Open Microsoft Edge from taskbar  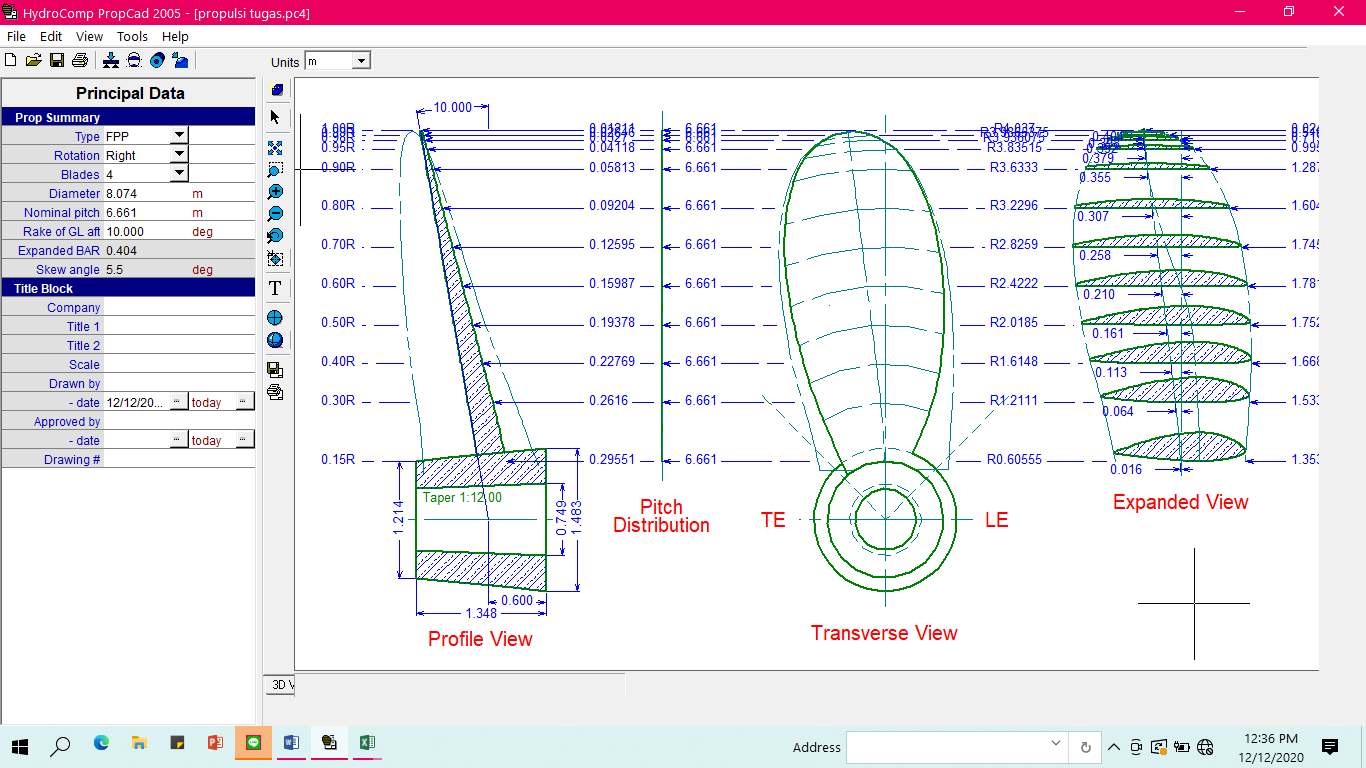tap(101, 744)
